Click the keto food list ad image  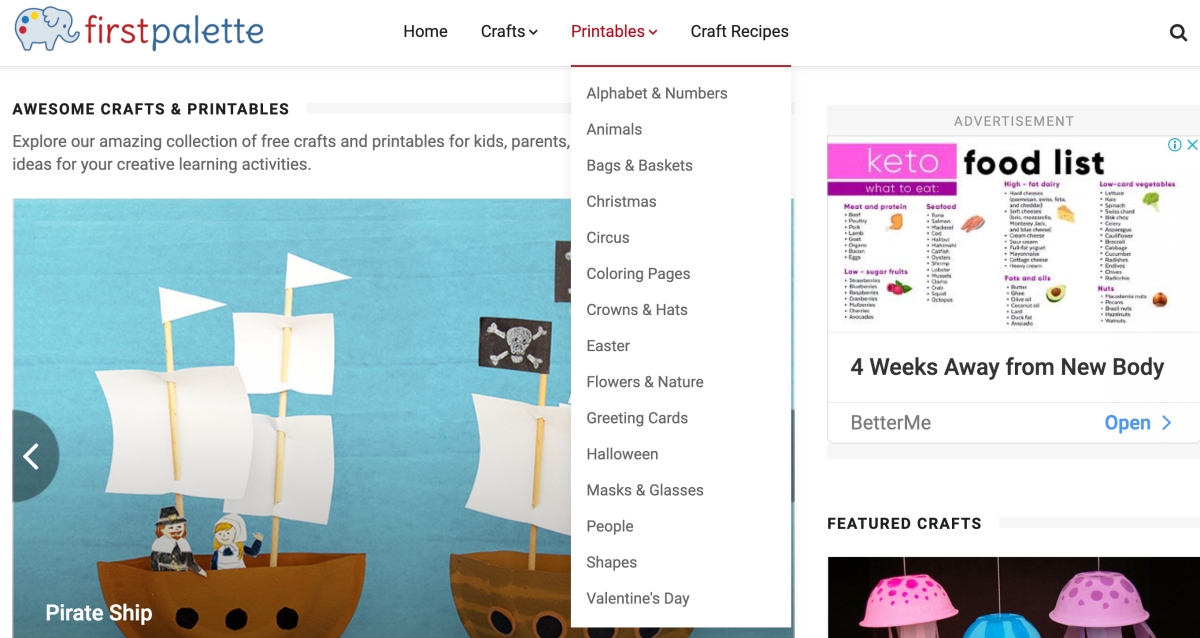[x=1013, y=235]
